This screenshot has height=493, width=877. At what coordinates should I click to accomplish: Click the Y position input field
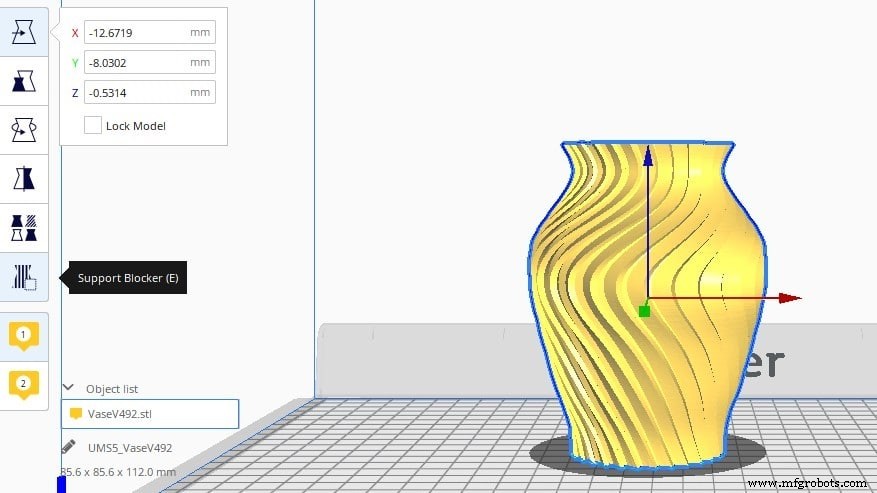pos(150,62)
